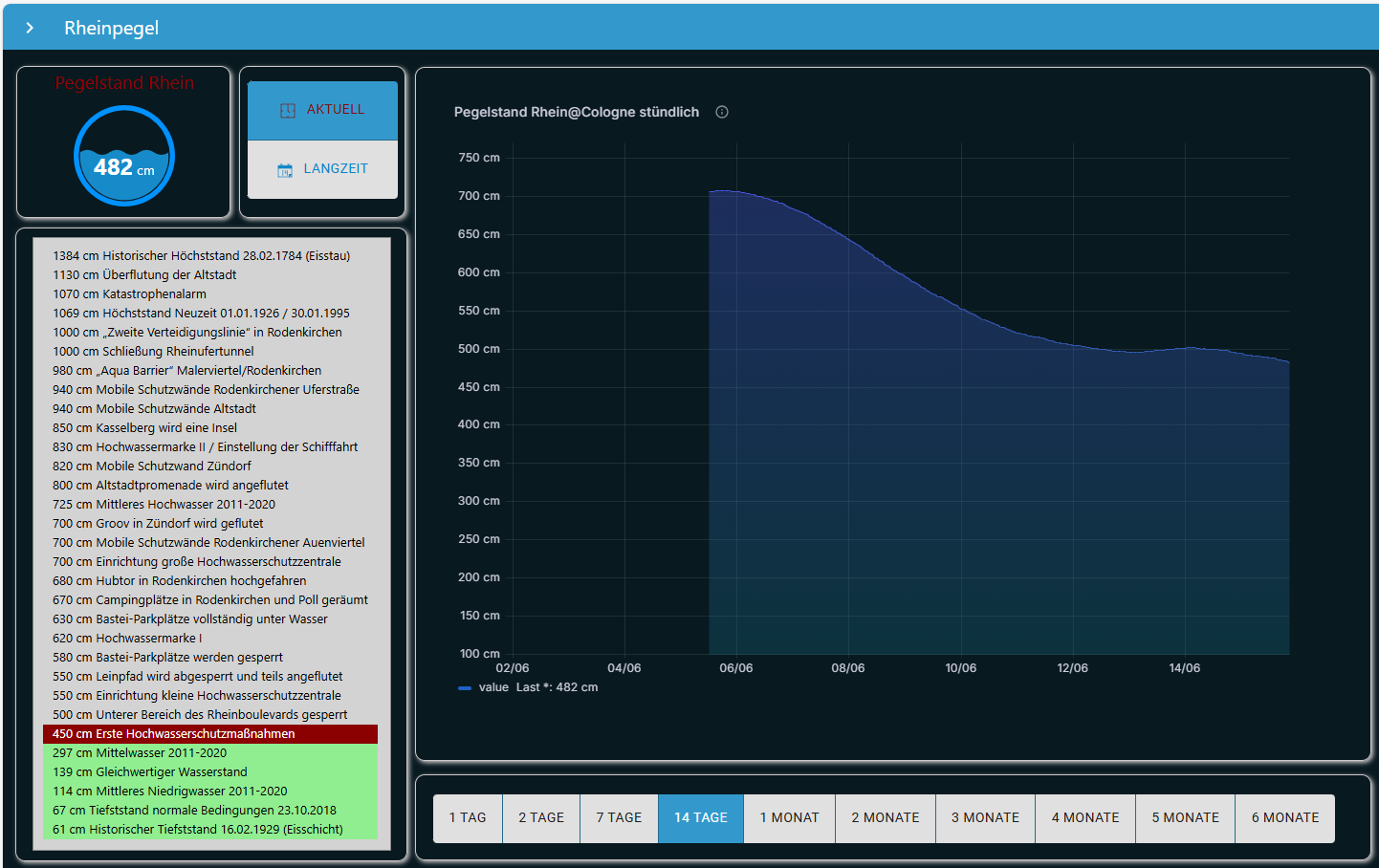Screen dimensions: 1379x868
Task: Click the '297 cm Mittelwasser 2011-2020' entry
Action: tap(140, 753)
